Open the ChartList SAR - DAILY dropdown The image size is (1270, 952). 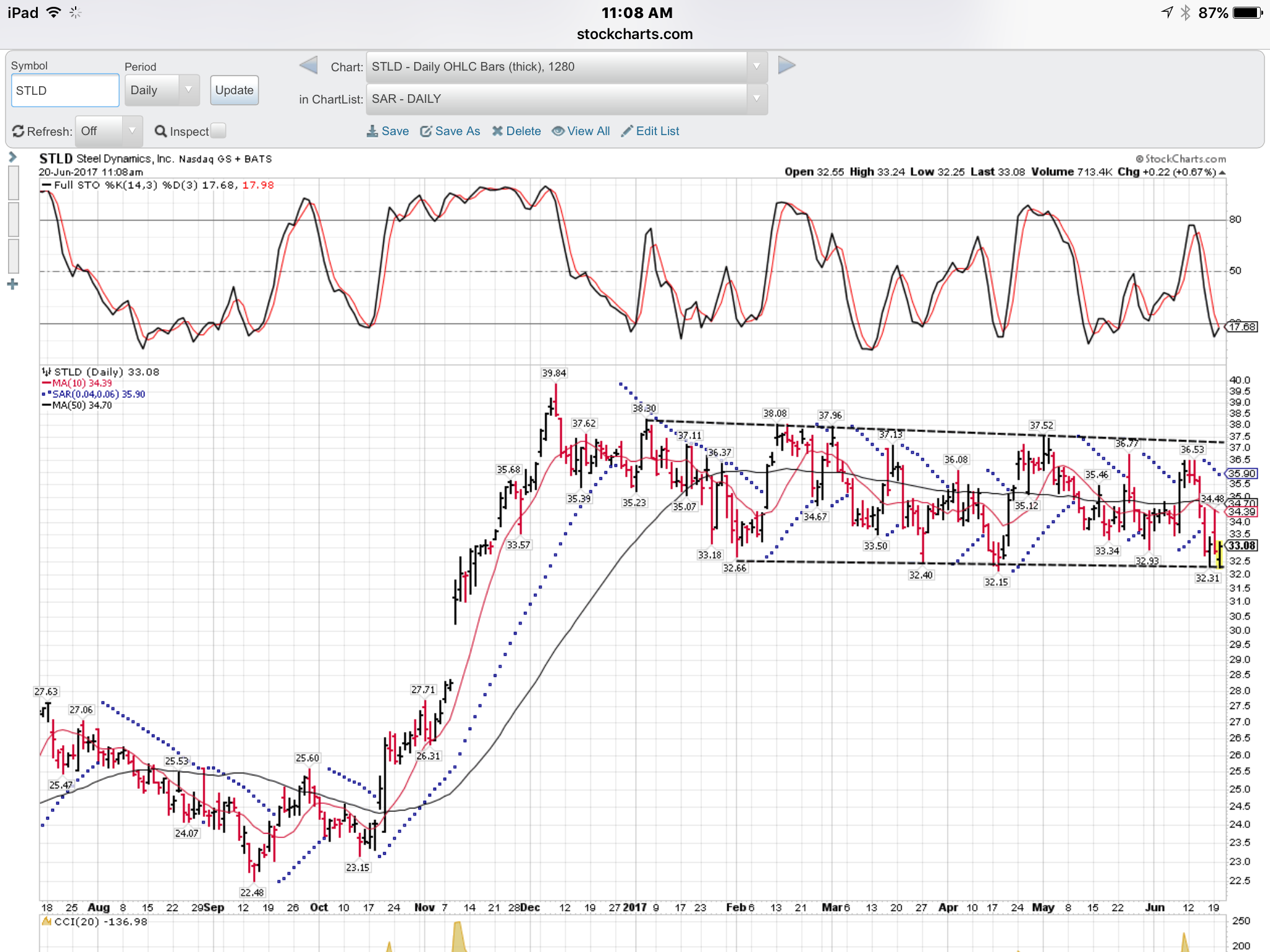click(x=566, y=99)
